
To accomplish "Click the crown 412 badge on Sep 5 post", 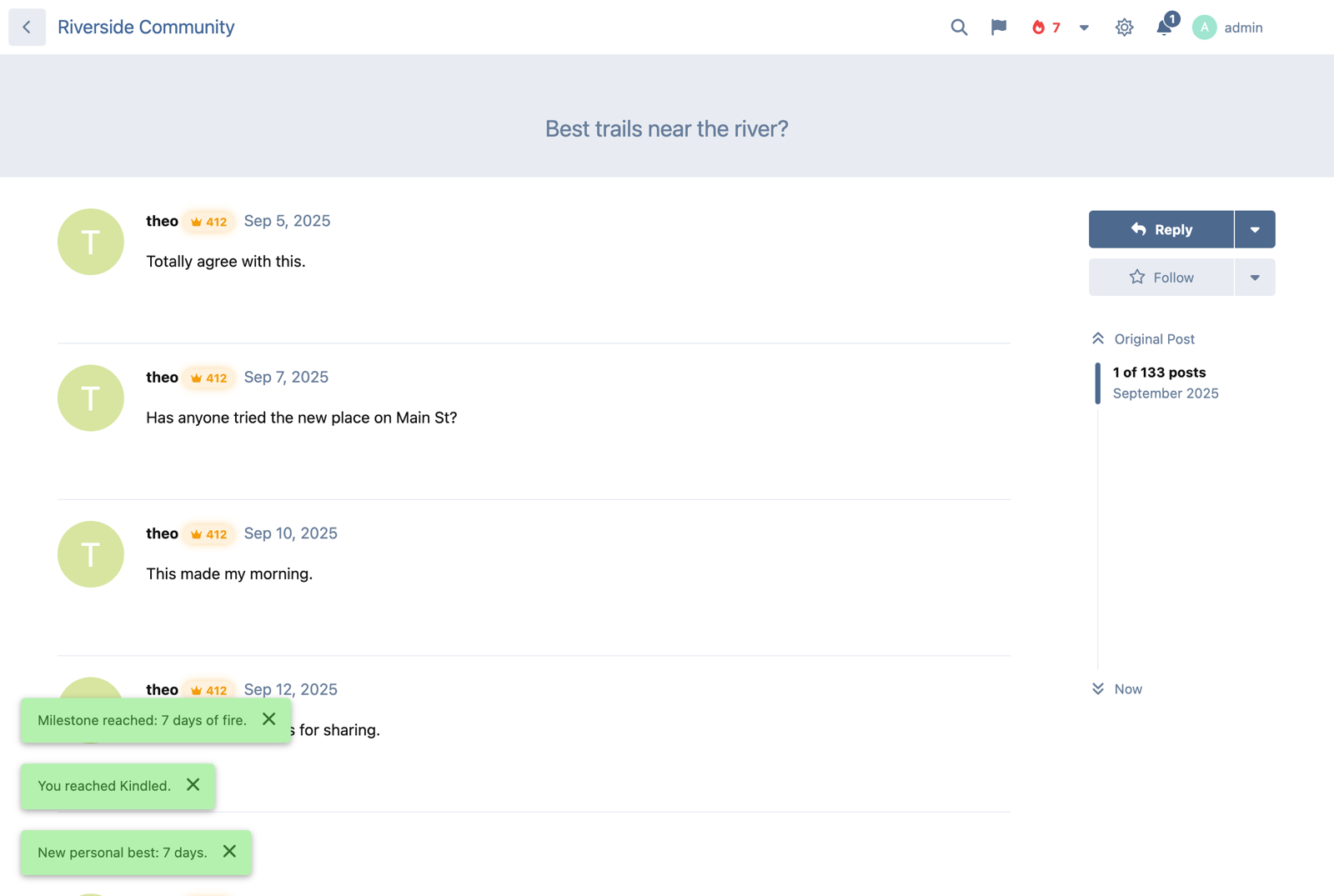I will click(x=208, y=222).
